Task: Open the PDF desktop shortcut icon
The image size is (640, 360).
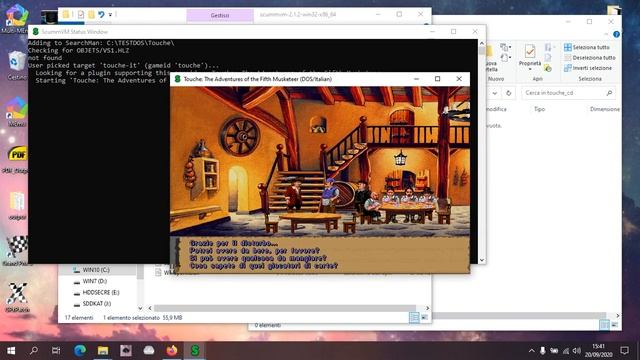Action: point(17,159)
